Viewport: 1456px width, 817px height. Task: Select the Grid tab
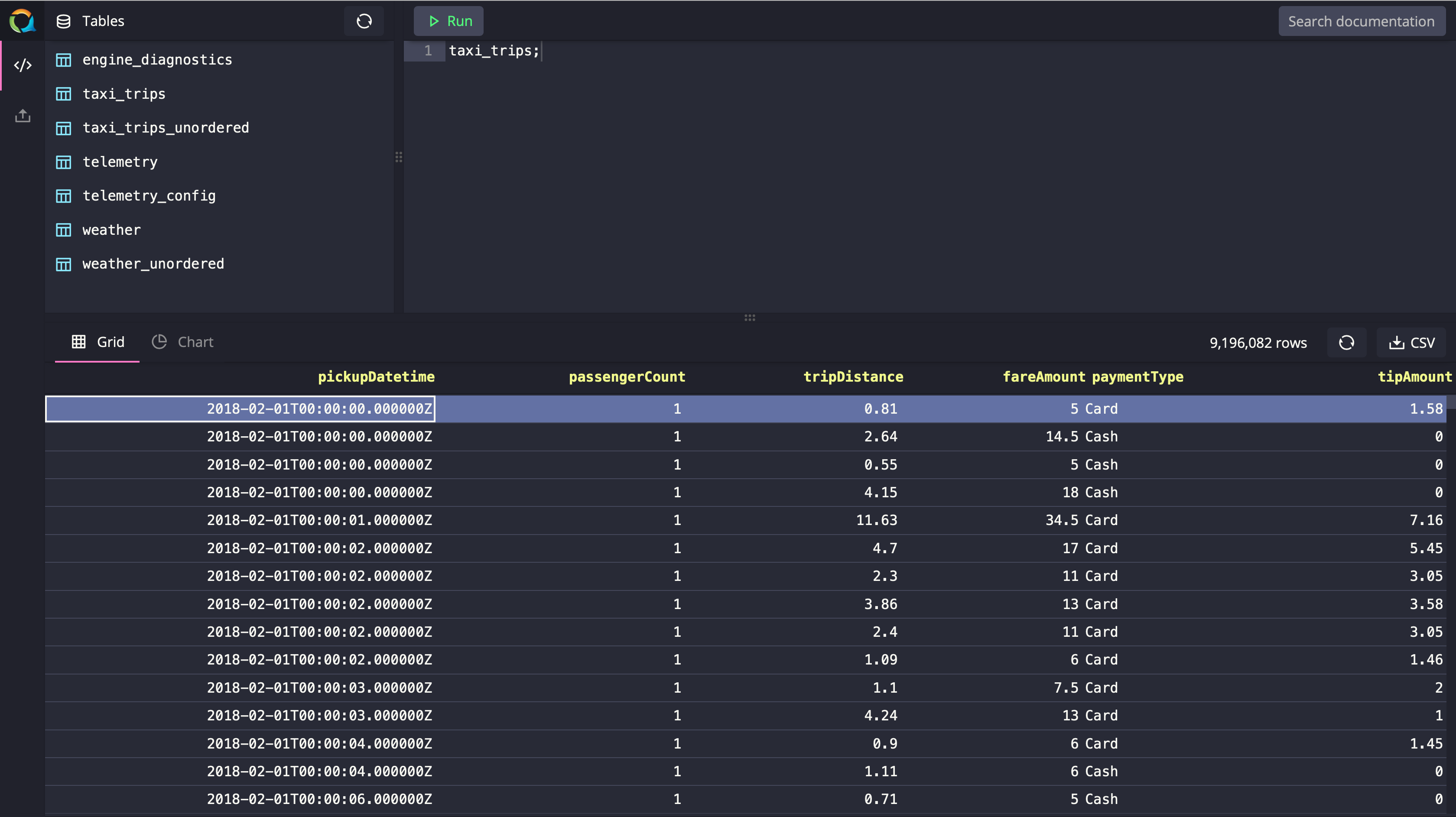point(97,342)
